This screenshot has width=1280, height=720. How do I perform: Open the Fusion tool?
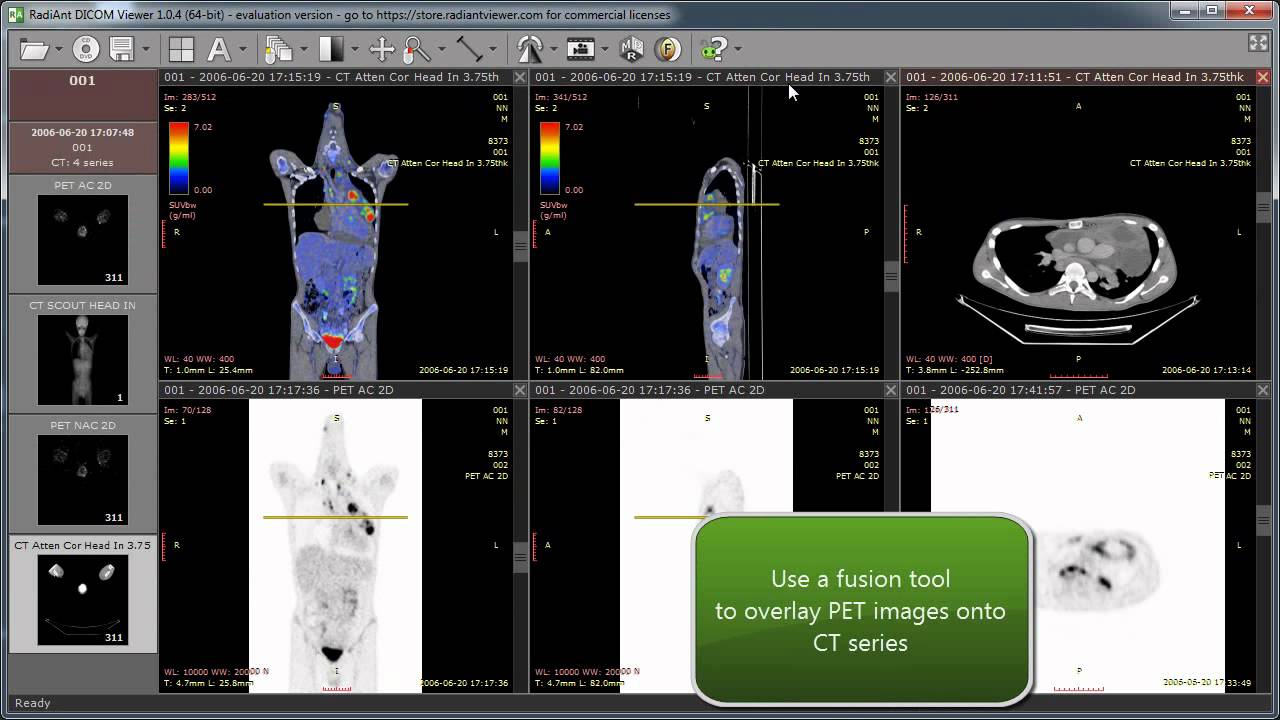(x=667, y=49)
